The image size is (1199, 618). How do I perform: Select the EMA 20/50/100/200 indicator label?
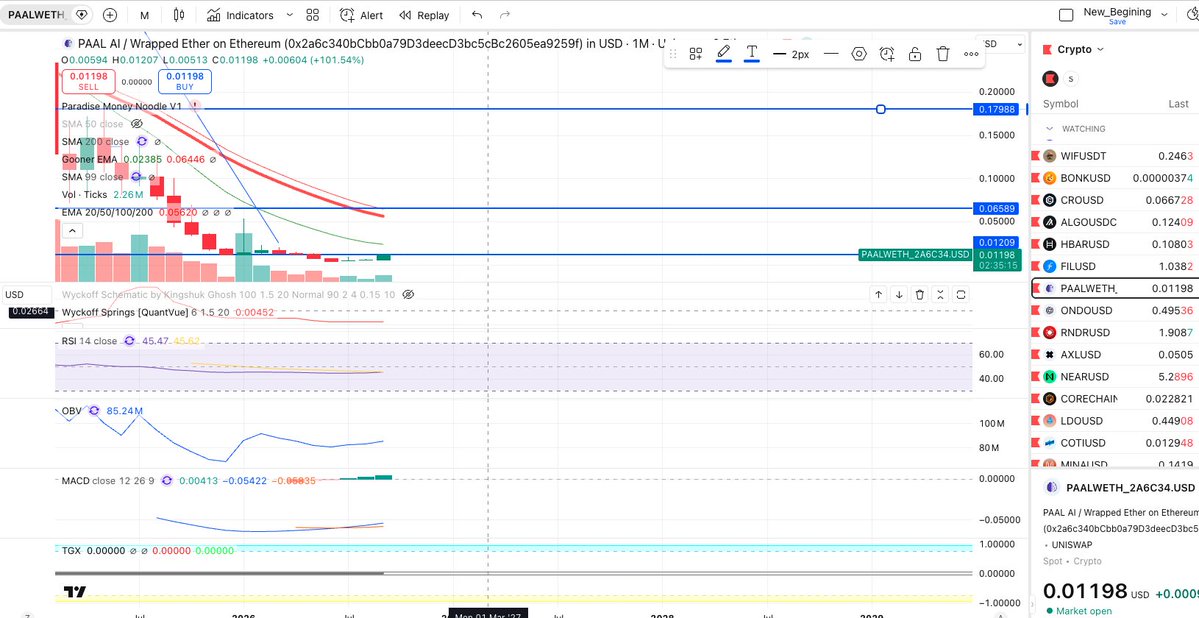107,213
